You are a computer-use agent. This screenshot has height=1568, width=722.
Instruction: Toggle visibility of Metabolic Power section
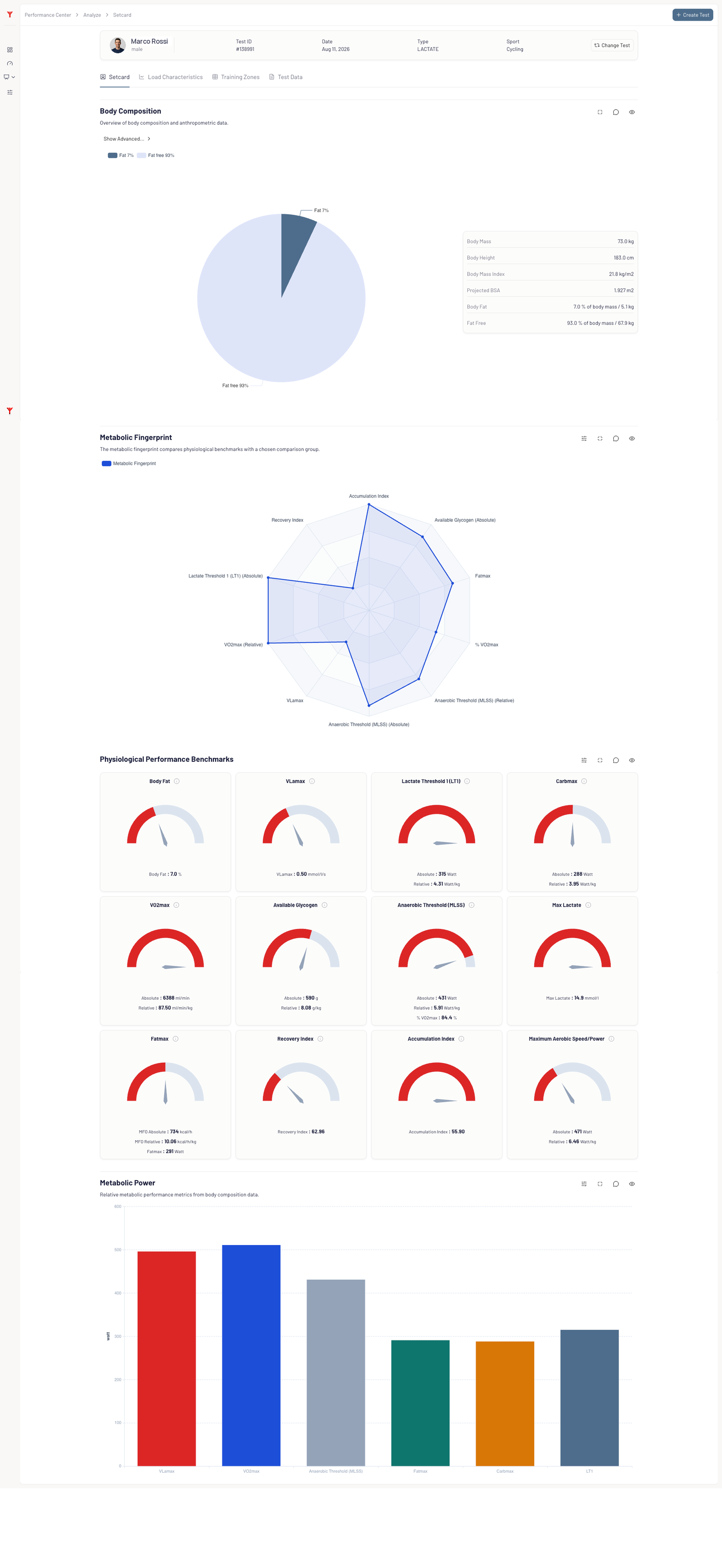(632, 1184)
